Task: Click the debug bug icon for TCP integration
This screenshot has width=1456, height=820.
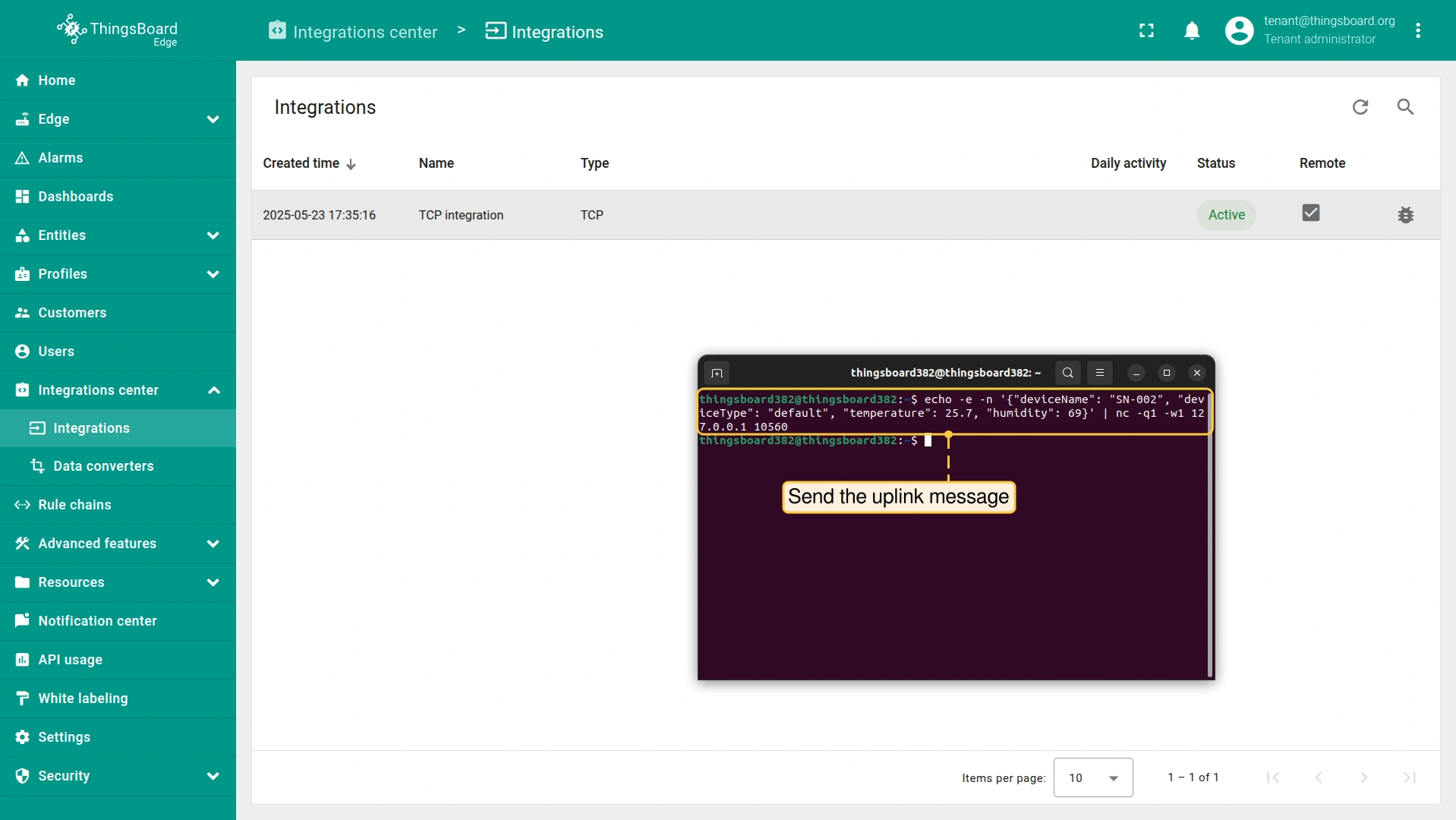Action: point(1405,215)
